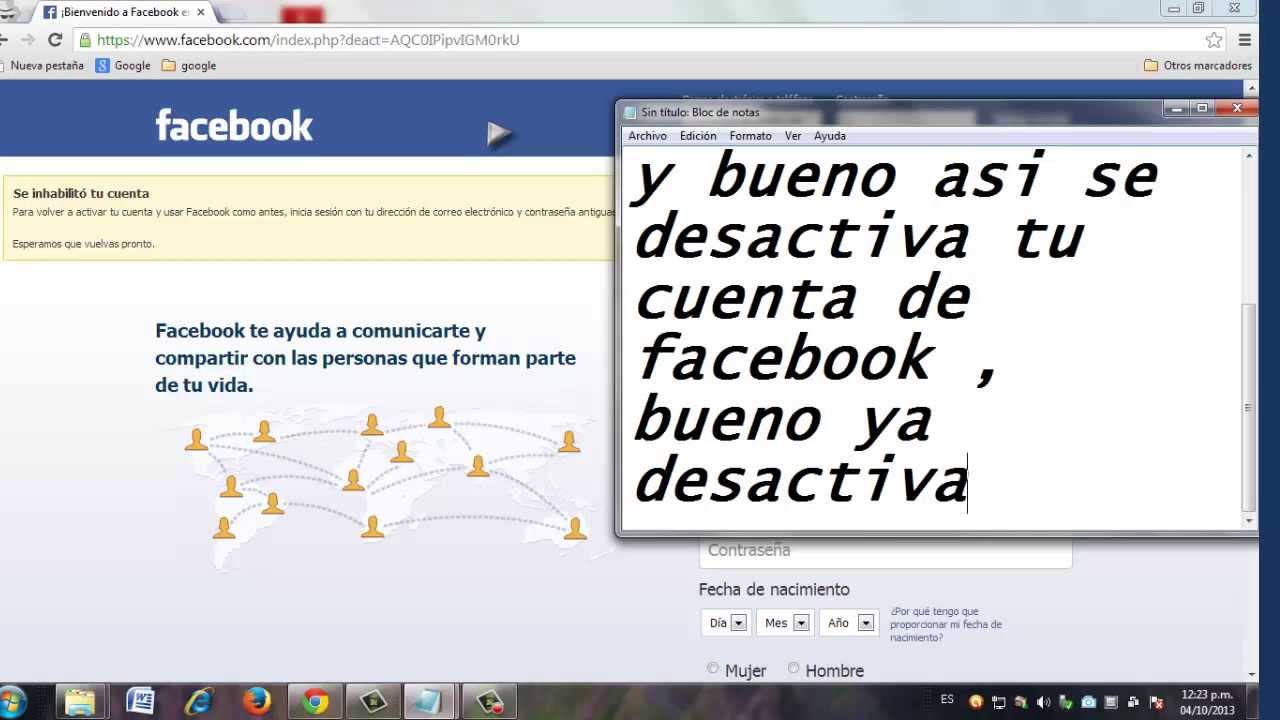Click Notepad scrollbar up arrow
The image size is (1280, 720).
[x=1248, y=155]
